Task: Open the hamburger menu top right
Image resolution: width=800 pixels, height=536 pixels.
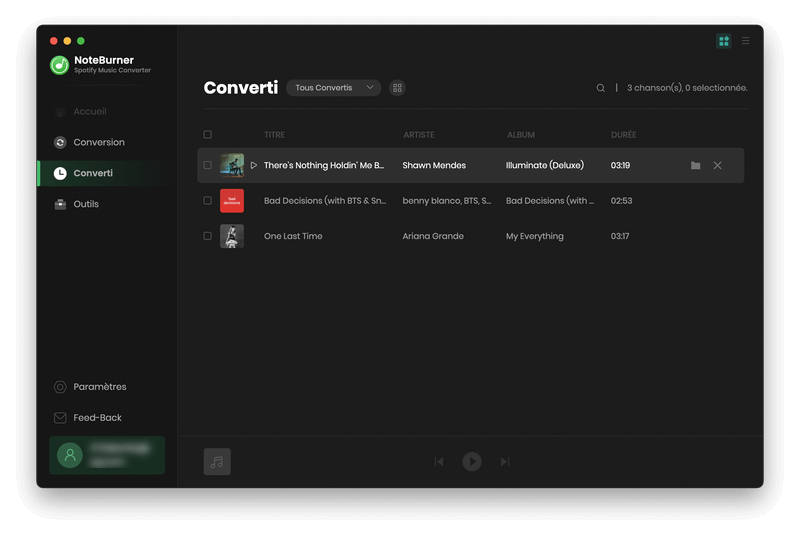Action: coord(745,41)
